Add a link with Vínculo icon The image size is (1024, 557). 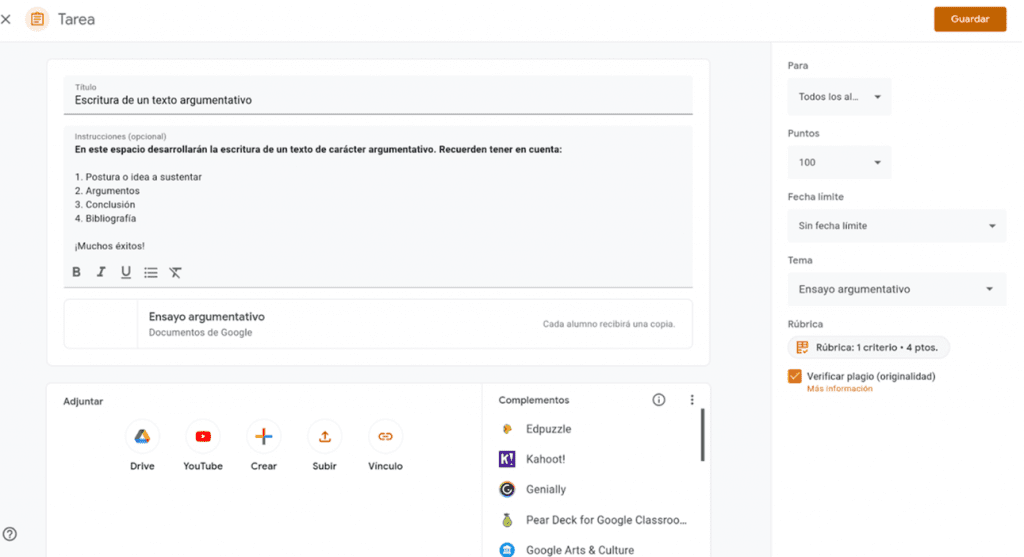coord(385,436)
